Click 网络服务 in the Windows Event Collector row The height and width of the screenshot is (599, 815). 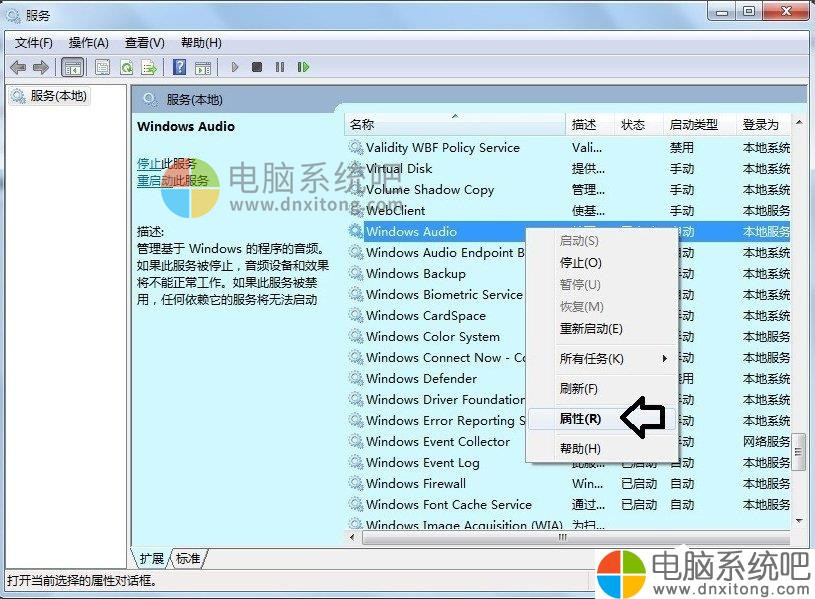(766, 441)
